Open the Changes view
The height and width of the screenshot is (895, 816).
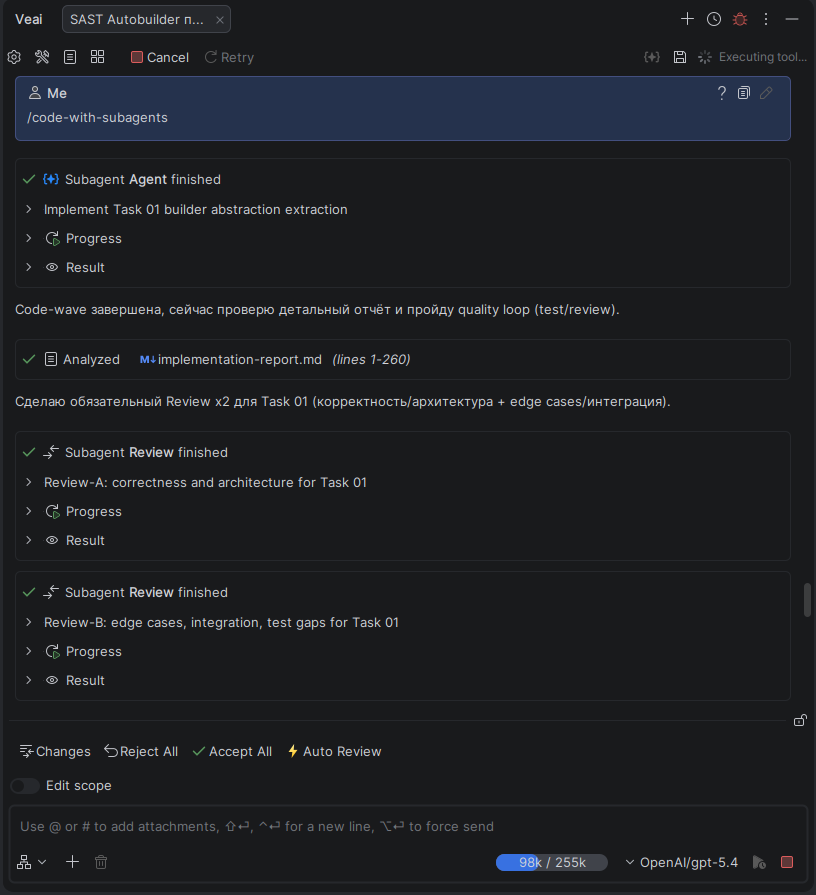pyautogui.click(x=55, y=751)
